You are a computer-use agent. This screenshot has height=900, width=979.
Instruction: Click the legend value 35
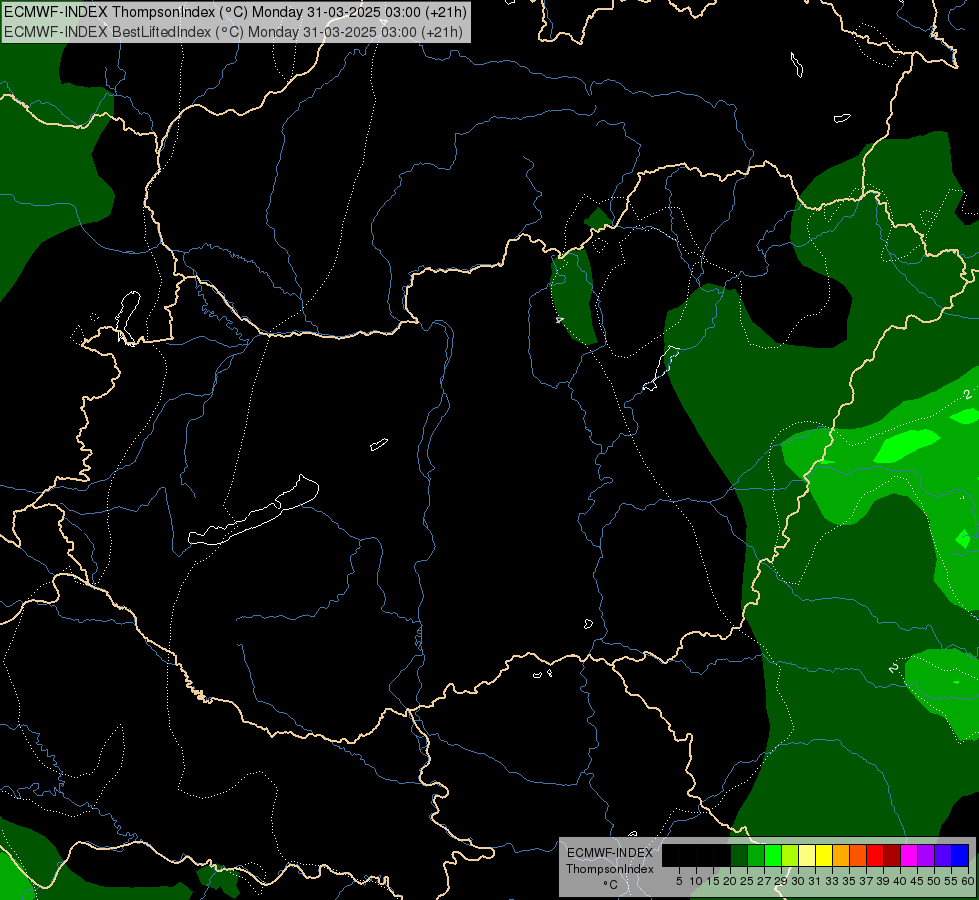849,881
